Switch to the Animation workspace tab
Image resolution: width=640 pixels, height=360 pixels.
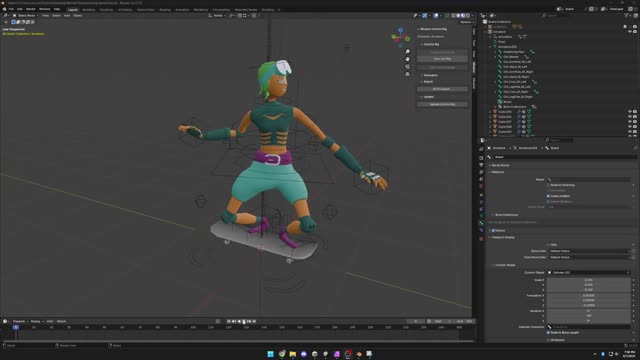(x=182, y=9)
